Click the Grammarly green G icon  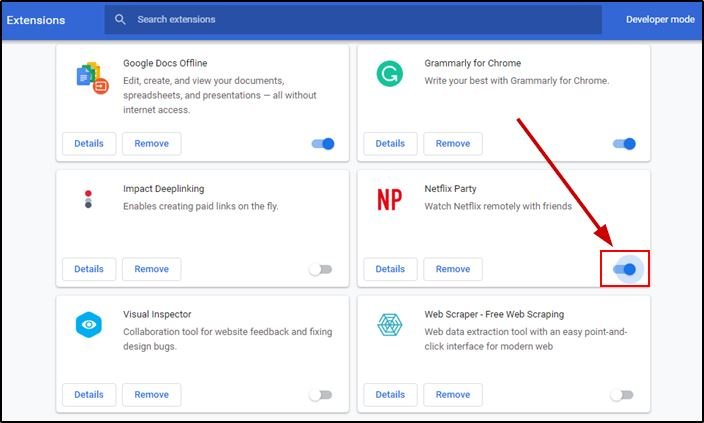tap(389, 74)
